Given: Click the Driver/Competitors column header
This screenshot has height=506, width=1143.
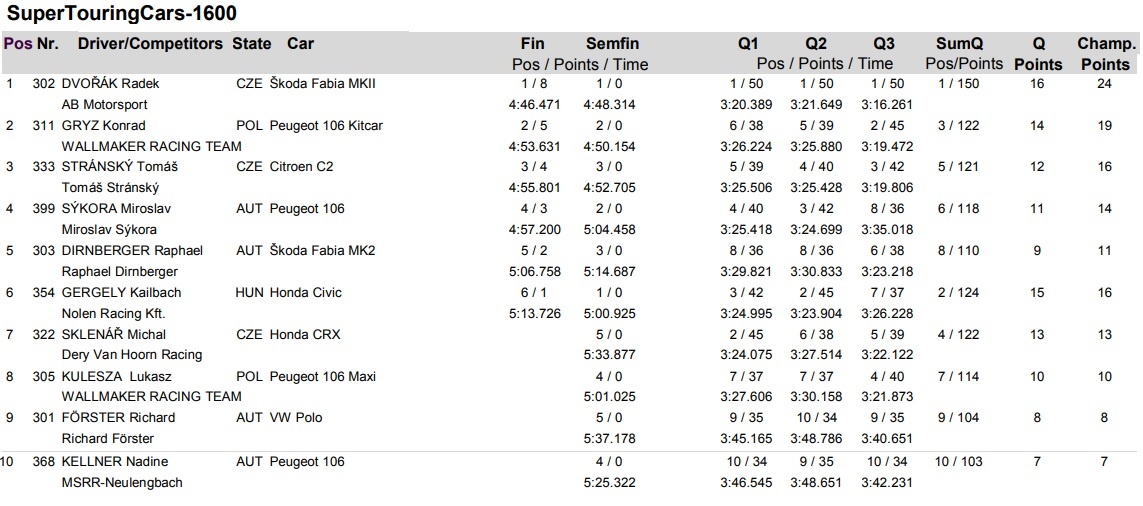Looking at the screenshot, I should click(x=150, y=43).
